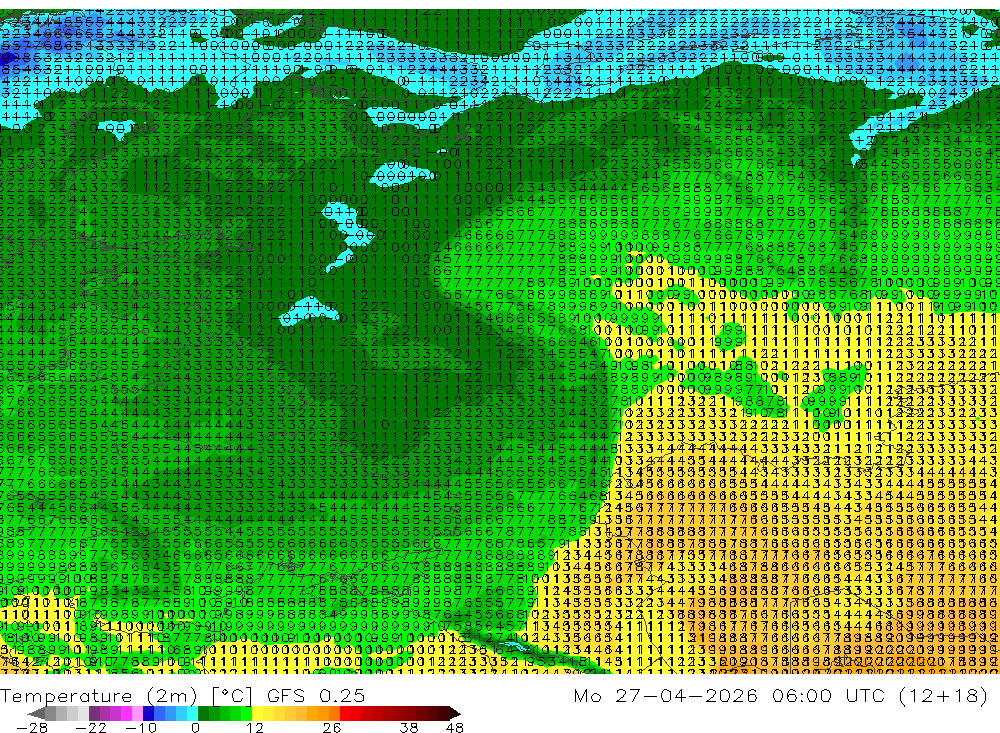The width and height of the screenshot is (1000, 733).
Task: Click the -28 legend label
Action: pos(32,727)
